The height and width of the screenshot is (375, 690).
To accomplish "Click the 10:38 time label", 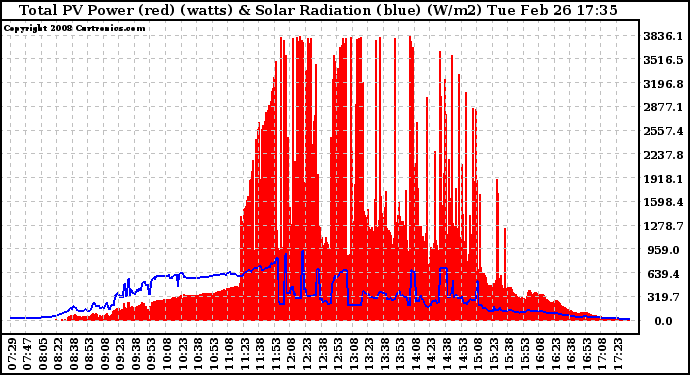I will 198,354.
